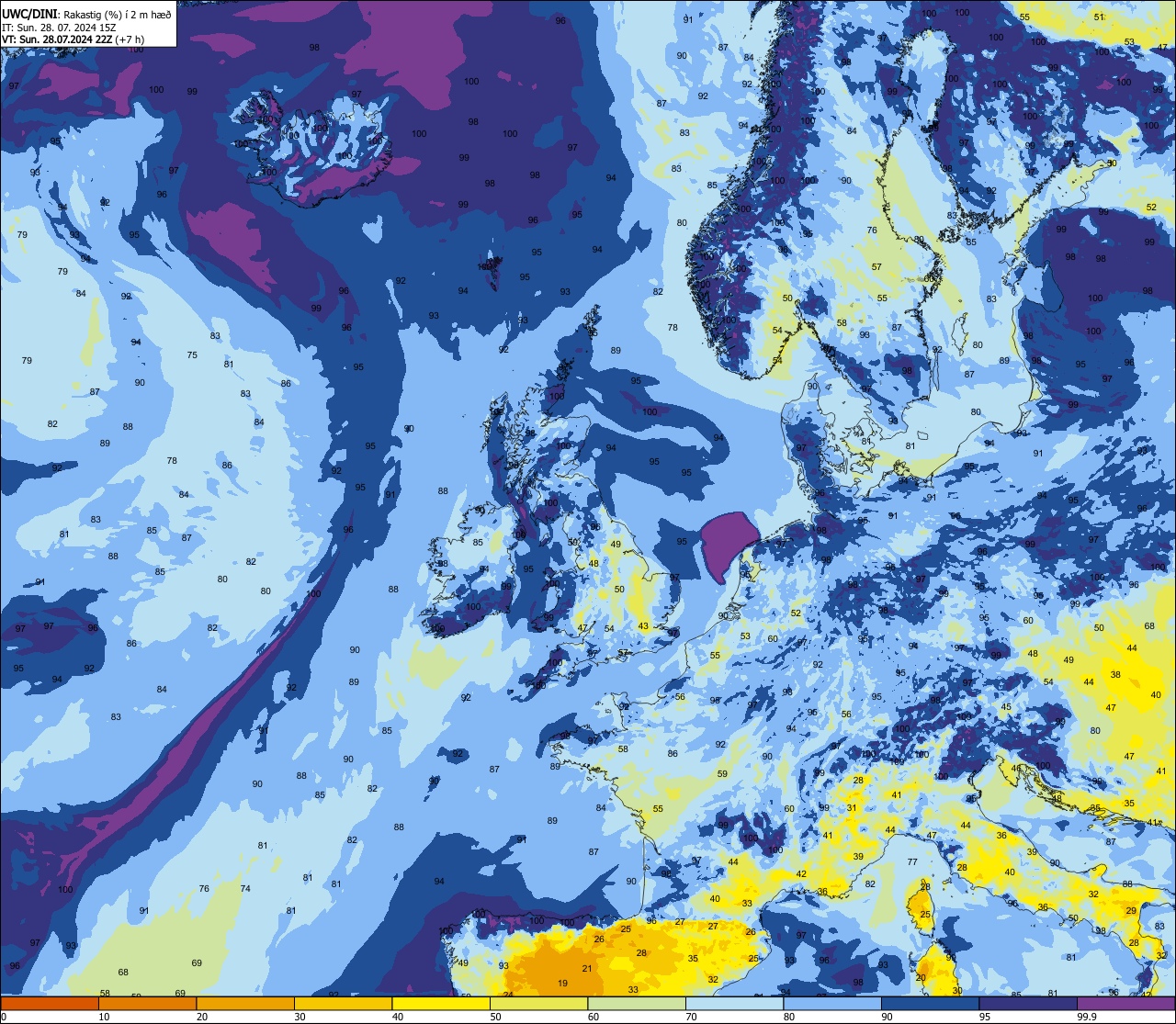Screen dimensions: 1176x1024
Task: Select the medium blue 90–95 legend swatch
Action: (x=930, y=1003)
